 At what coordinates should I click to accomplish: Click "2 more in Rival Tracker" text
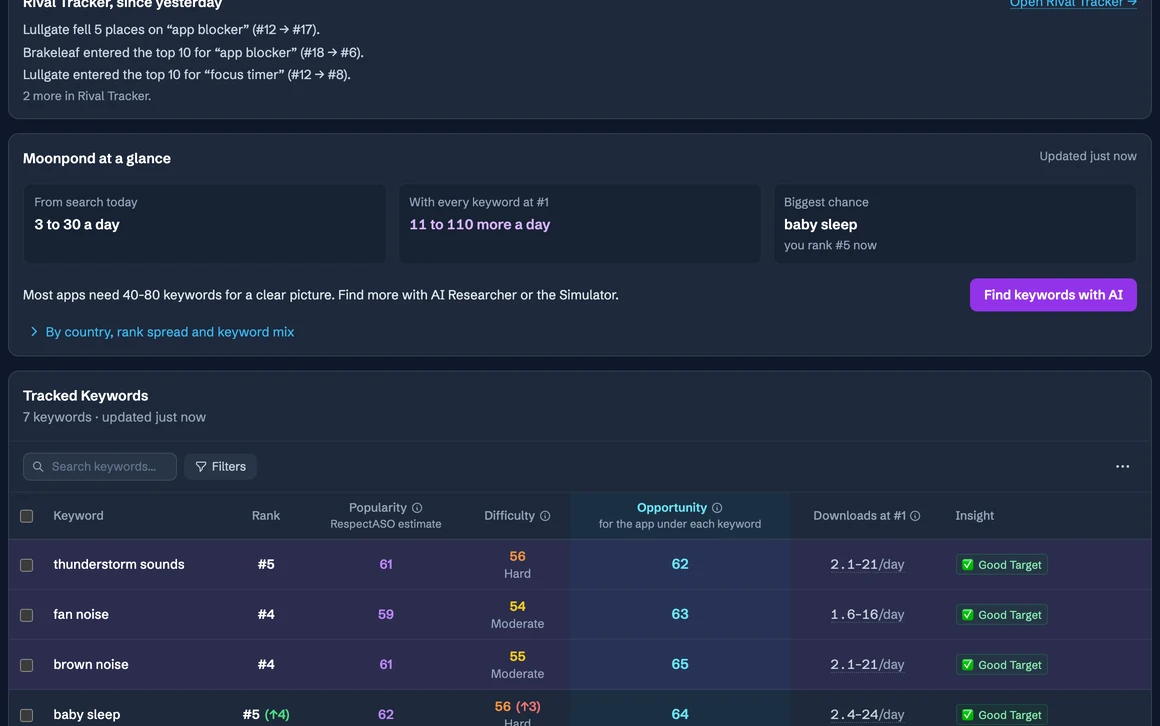[x=87, y=95]
